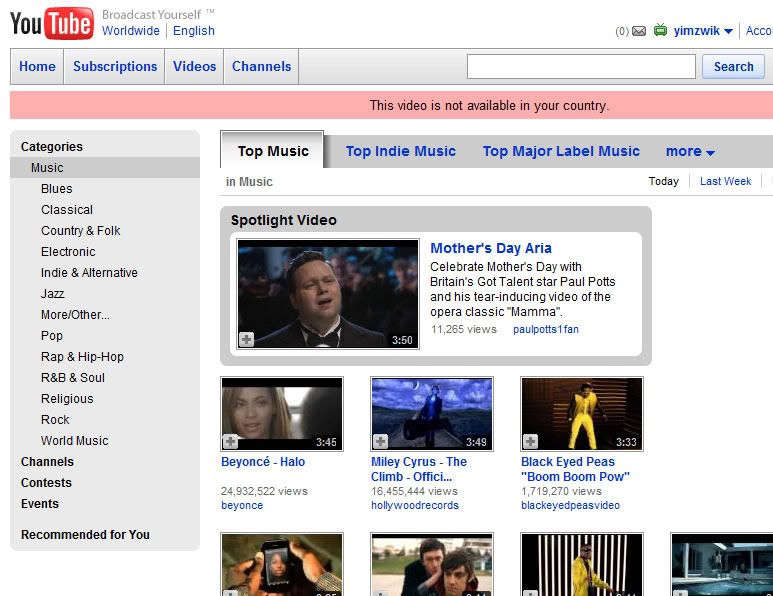The image size is (773, 596).
Task: Open the Beyoncé - Halo title link
Action: [263, 462]
